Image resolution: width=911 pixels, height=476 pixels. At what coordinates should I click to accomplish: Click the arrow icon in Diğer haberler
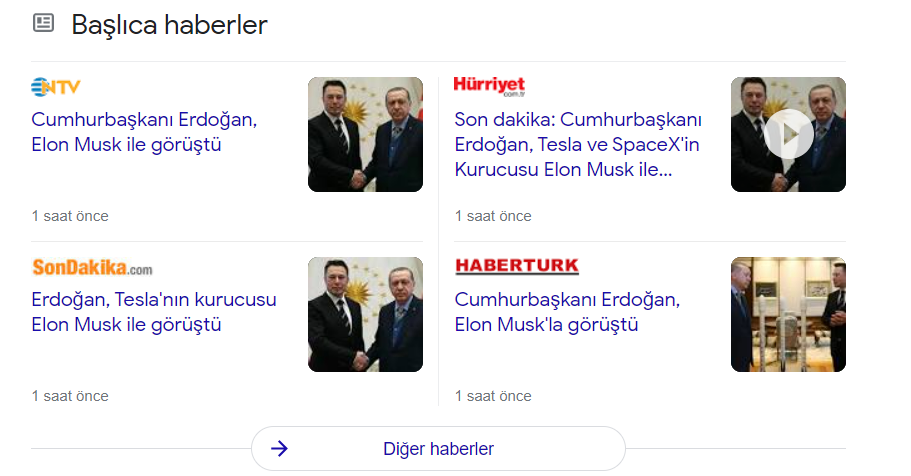[279, 449]
